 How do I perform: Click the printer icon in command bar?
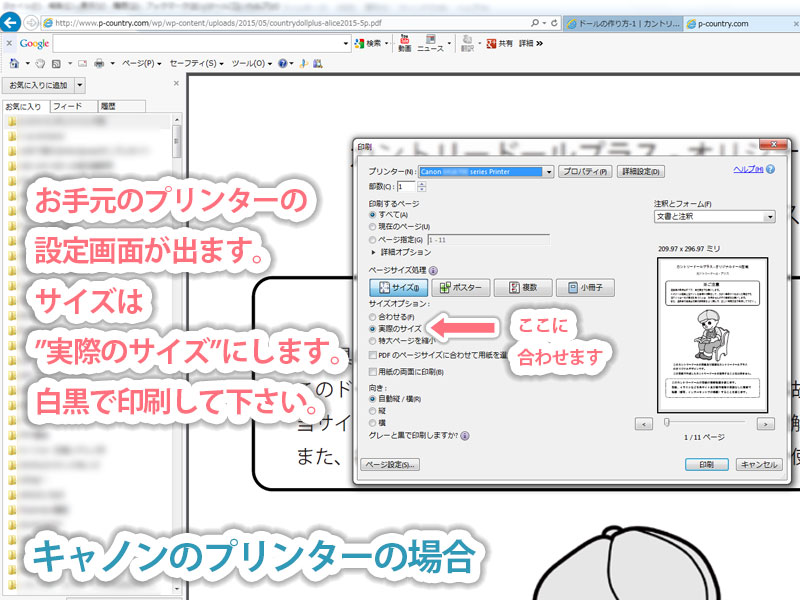coord(99,64)
